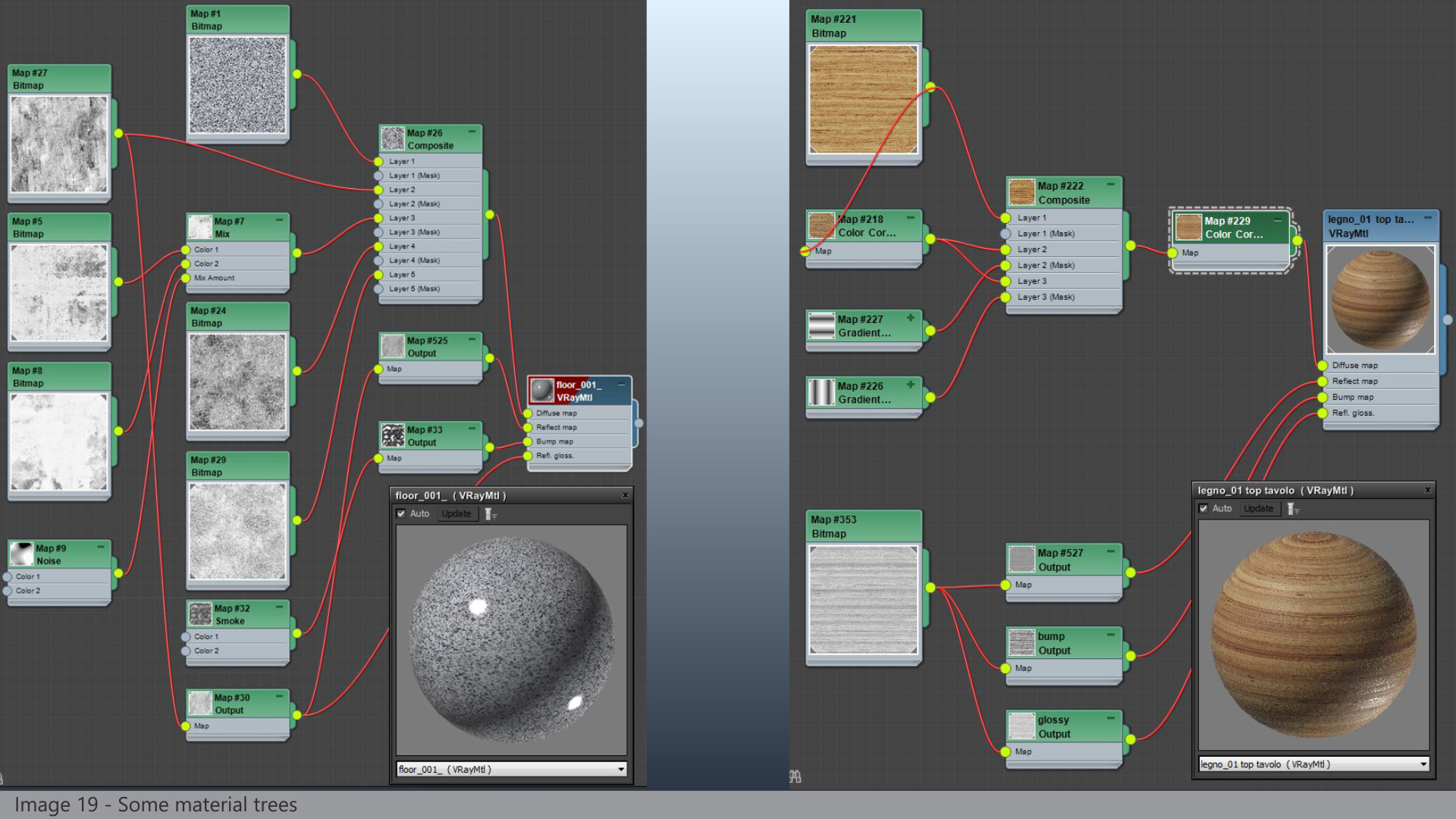1456x819 pixels.
Task: Toggle Auto in the legno_01 top tavolo dialog
Action: (x=1204, y=508)
